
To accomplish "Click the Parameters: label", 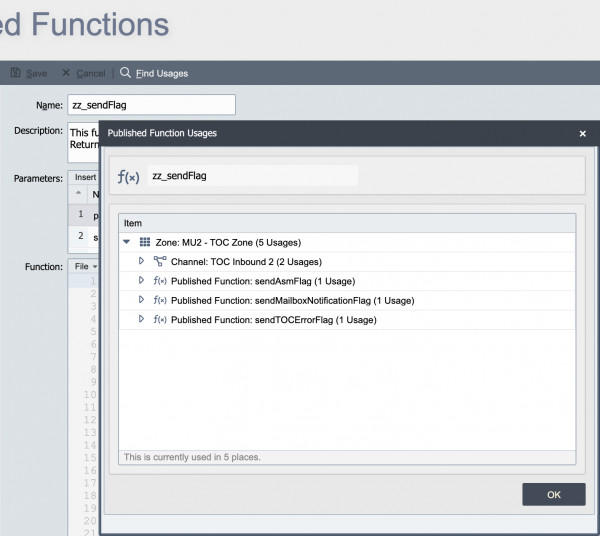I will pos(38,179).
